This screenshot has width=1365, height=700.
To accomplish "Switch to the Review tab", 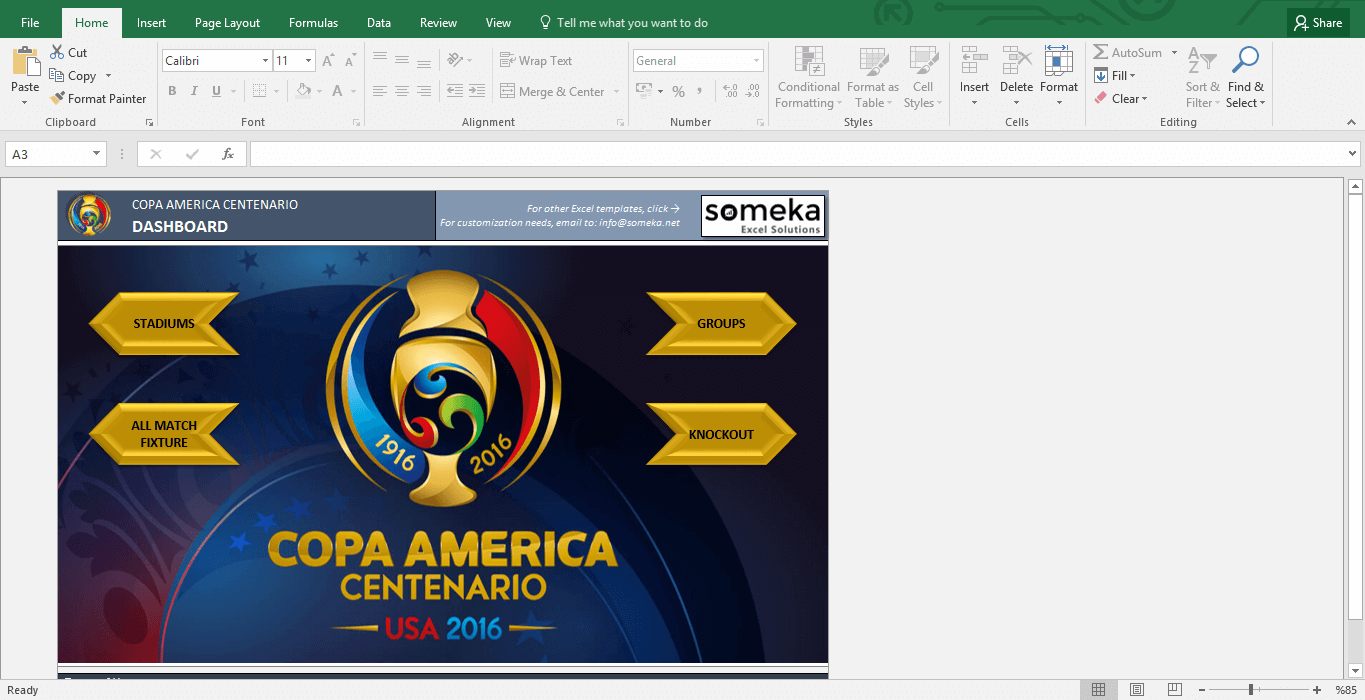I will pyautogui.click(x=438, y=23).
